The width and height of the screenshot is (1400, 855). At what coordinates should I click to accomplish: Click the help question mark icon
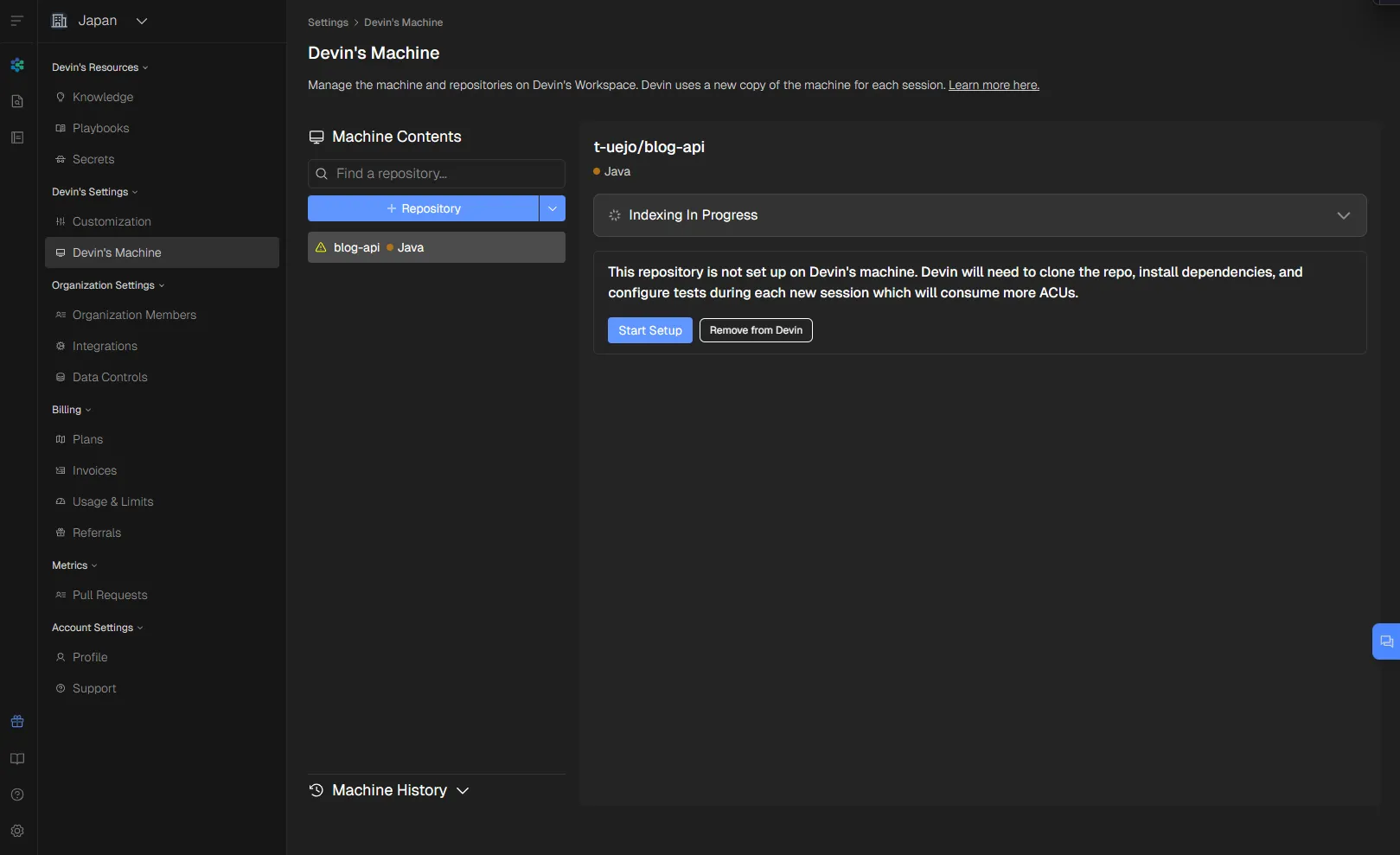coord(17,795)
